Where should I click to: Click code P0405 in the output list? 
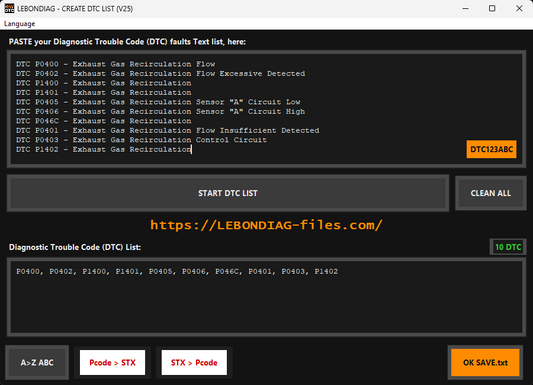click(160, 272)
